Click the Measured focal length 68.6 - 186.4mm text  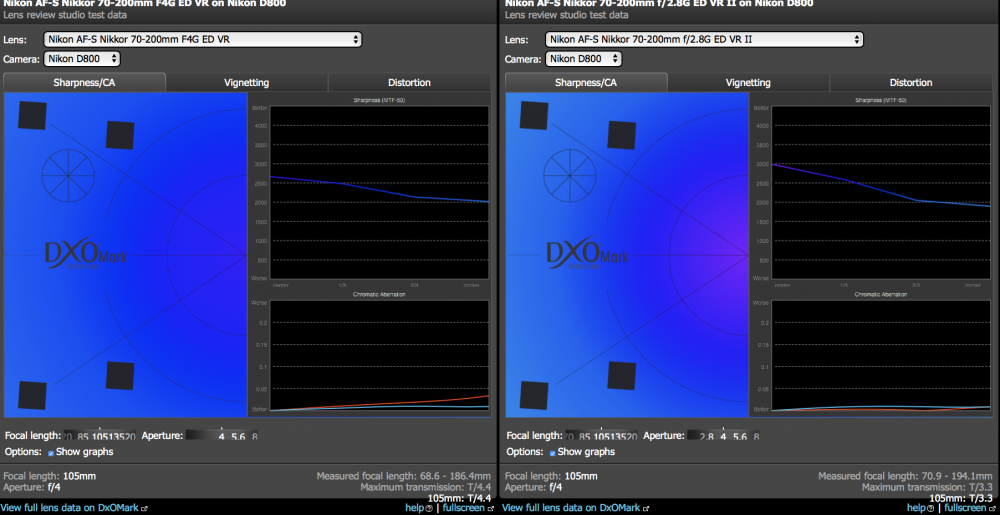tap(404, 476)
